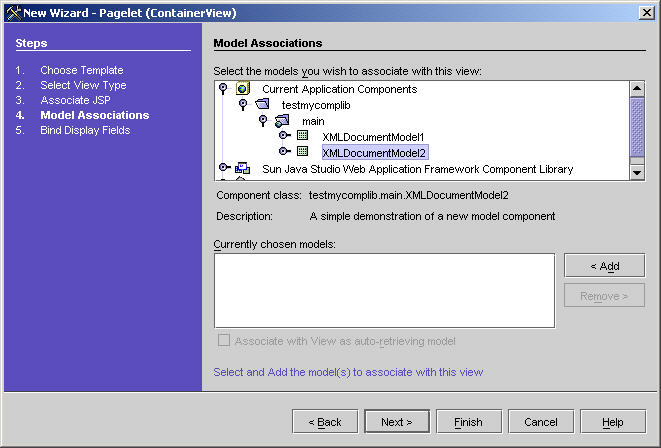This screenshot has height=448, width=661.
Task: Go back with the < Back button
Action: 325,421
